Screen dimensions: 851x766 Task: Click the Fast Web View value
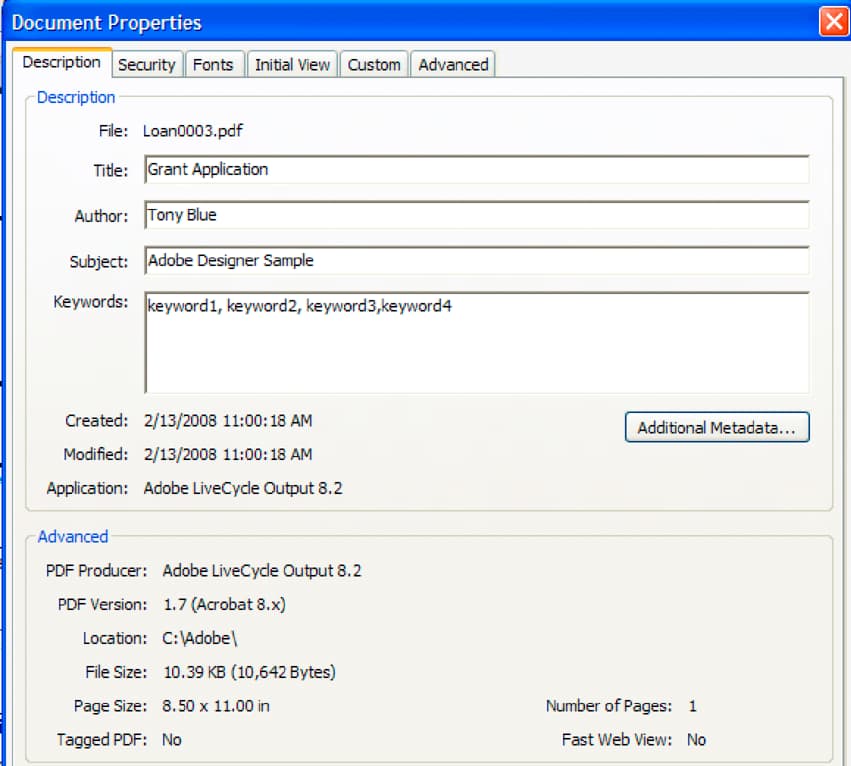click(x=696, y=740)
